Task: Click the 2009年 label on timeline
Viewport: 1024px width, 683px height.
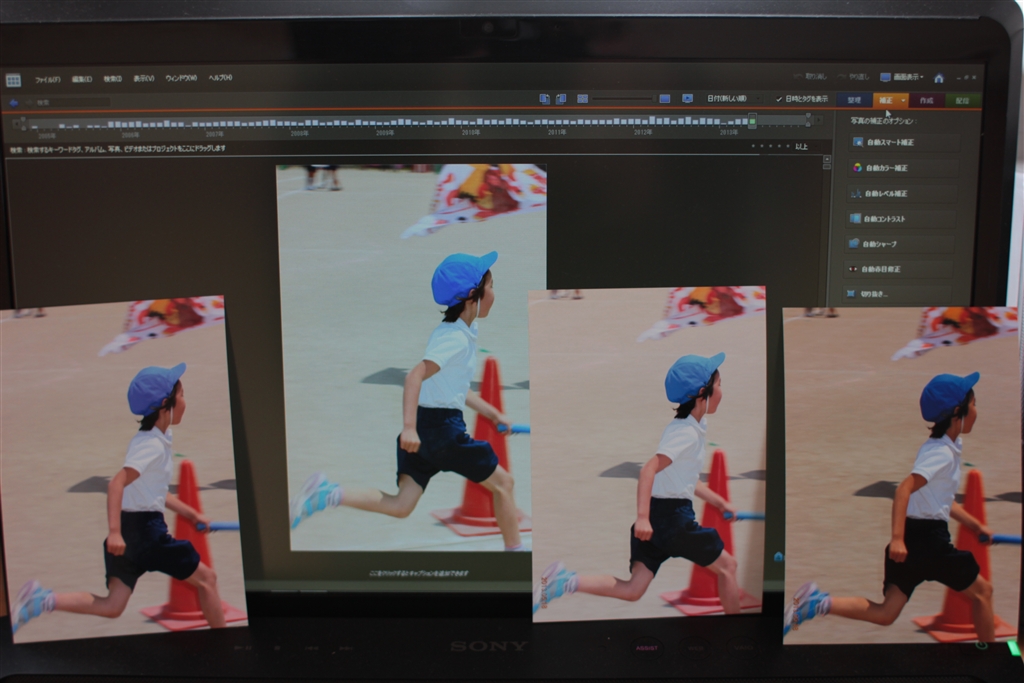Action: click(385, 133)
